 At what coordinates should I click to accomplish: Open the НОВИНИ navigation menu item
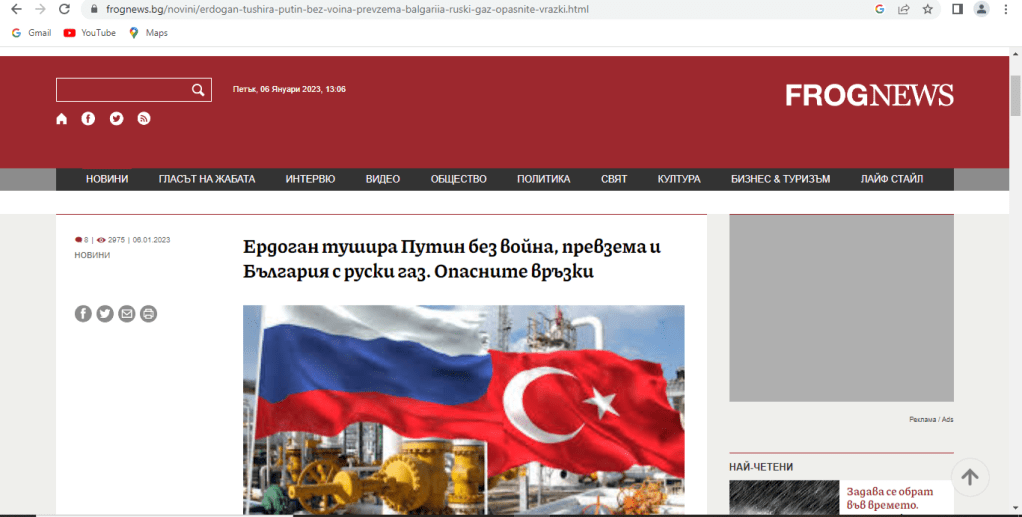[x=107, y=179]
